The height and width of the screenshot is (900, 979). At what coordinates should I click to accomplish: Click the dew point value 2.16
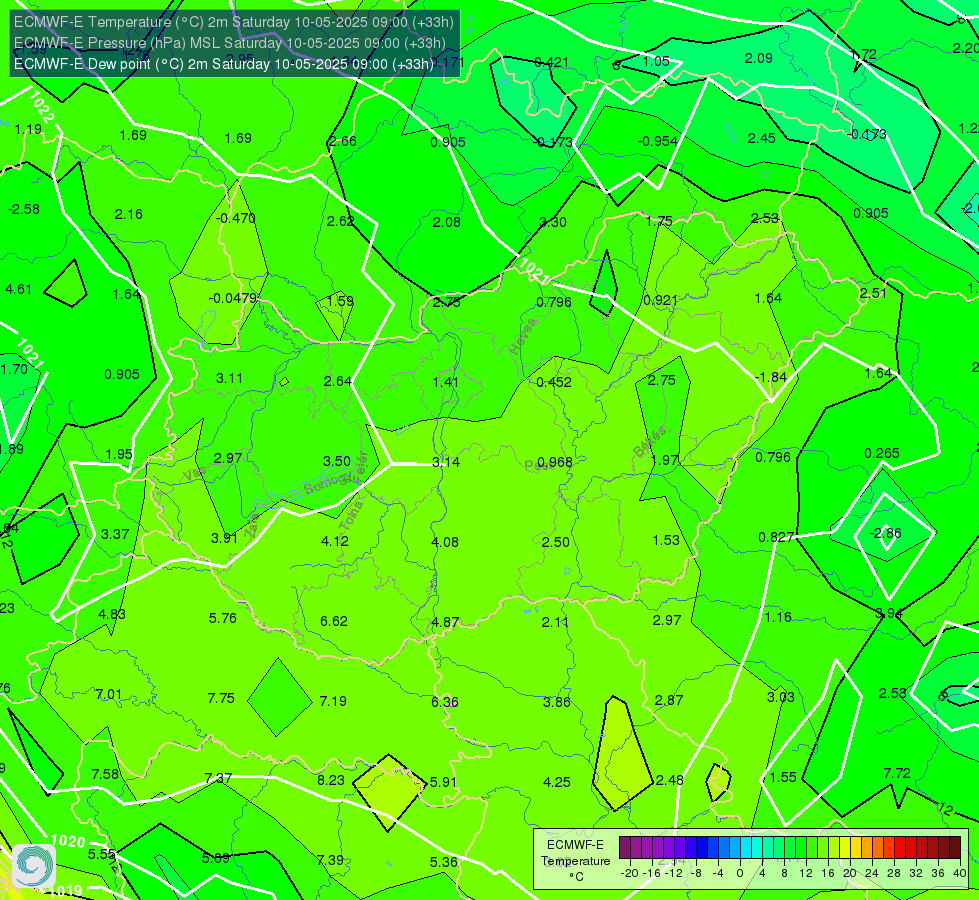(x=129, y=214)
